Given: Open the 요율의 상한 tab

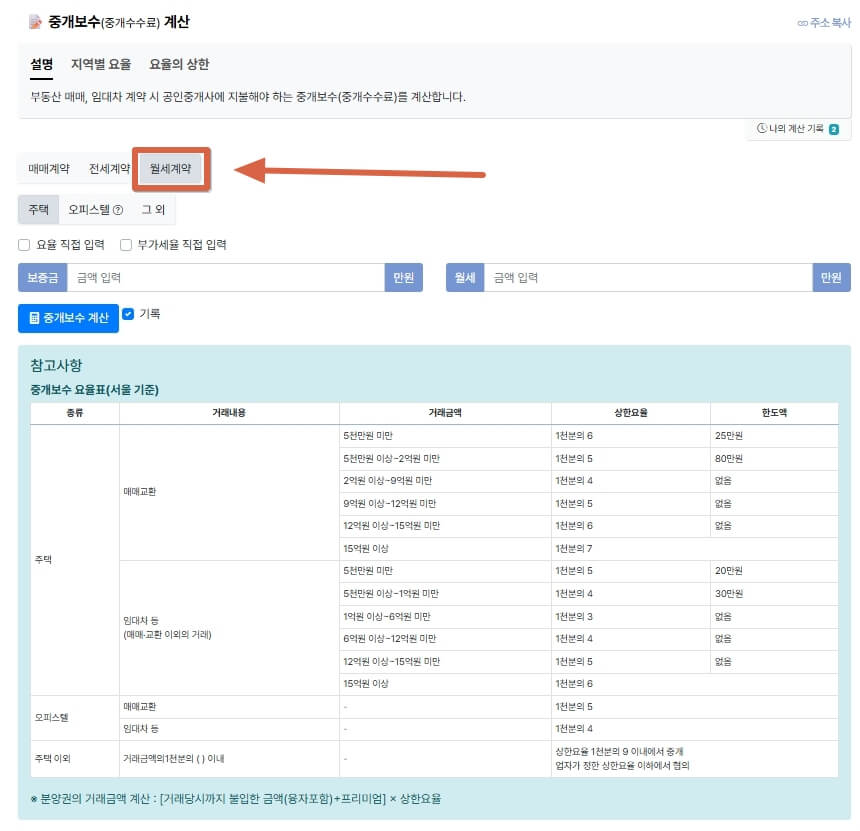Looking at the screenshot, I should pos(179,65).
